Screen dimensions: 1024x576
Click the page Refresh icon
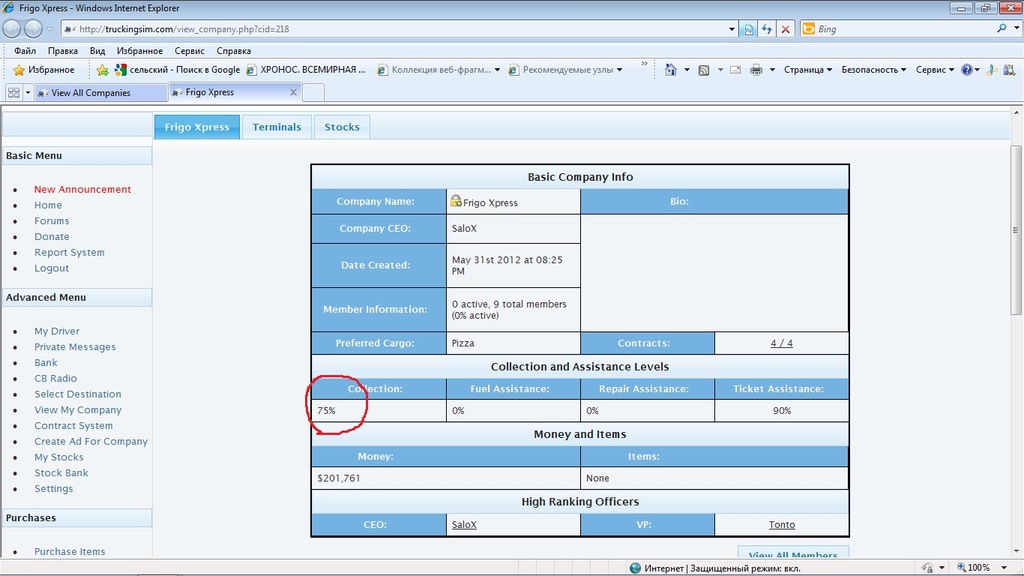tap(767, 30)
